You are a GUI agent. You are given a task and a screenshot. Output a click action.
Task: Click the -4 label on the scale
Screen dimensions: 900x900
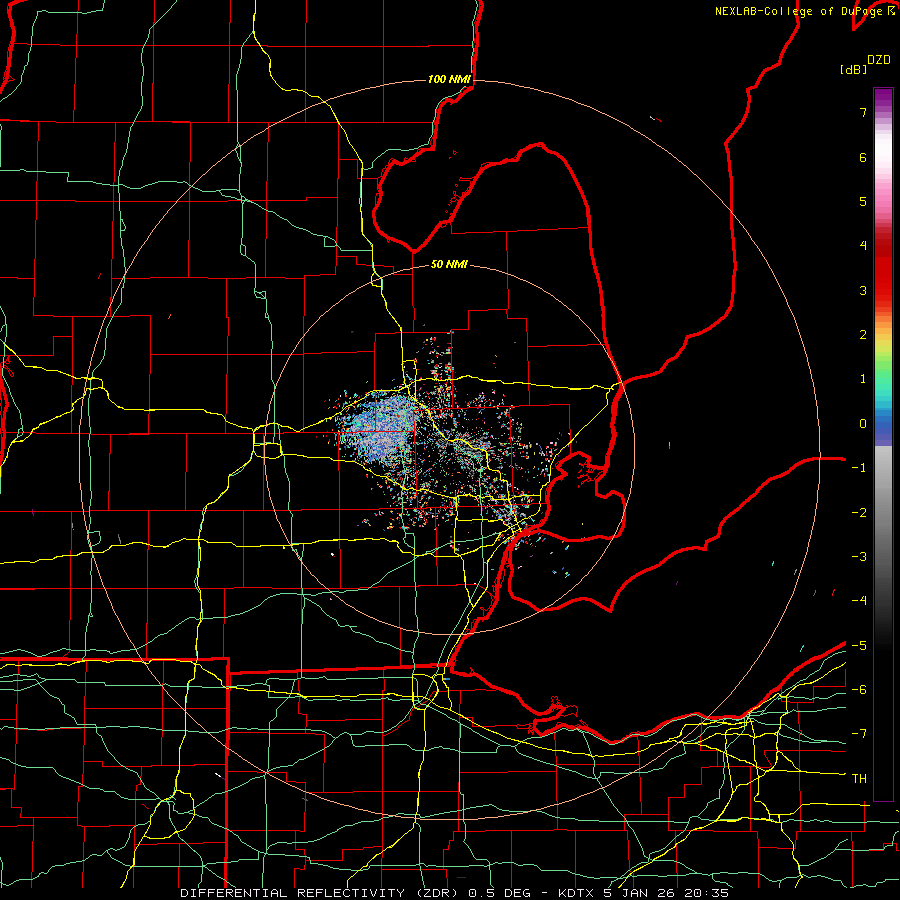tap(859, 600)
